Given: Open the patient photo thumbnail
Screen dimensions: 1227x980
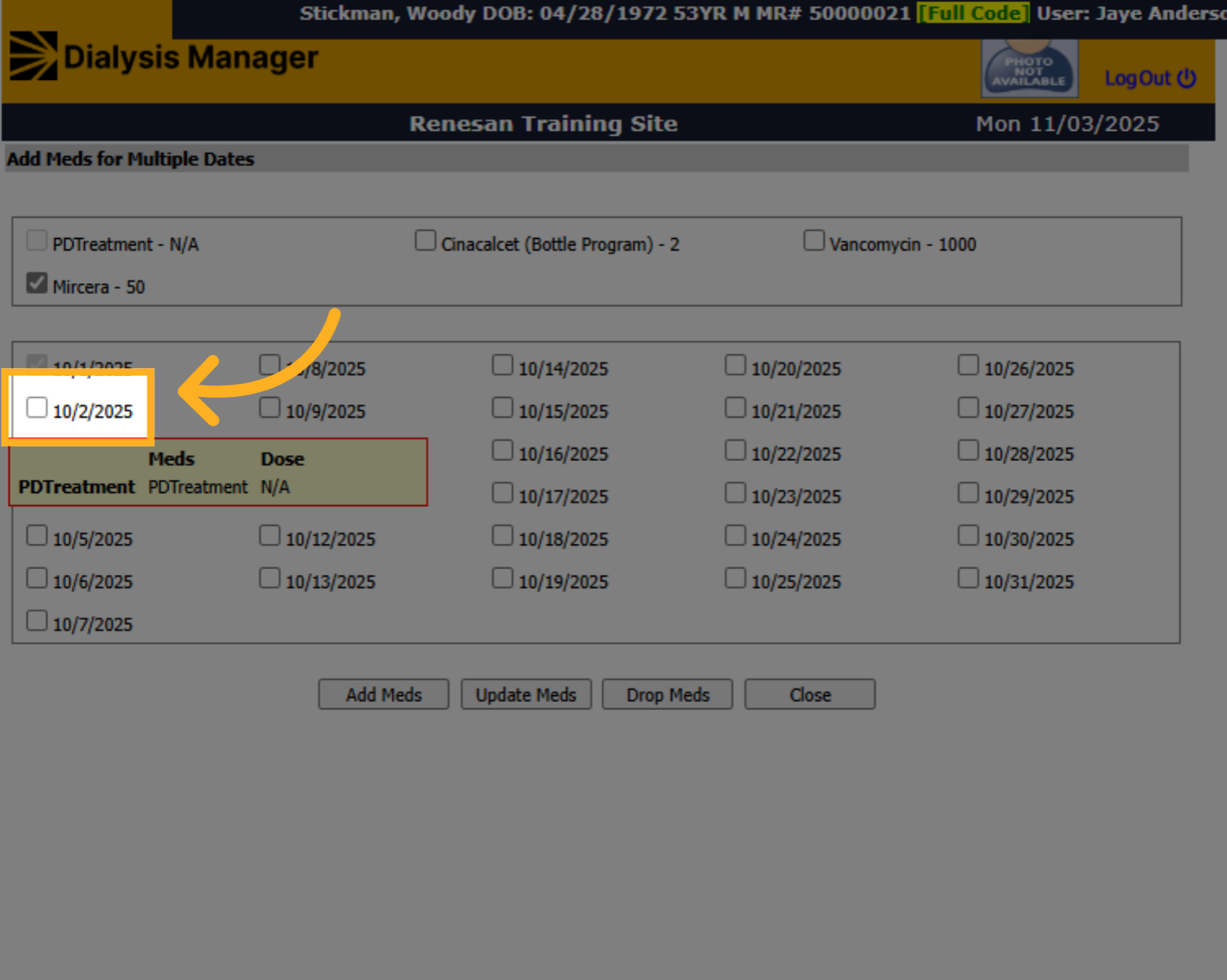Looking at the screenshot, I should [x=1030, y=68].
